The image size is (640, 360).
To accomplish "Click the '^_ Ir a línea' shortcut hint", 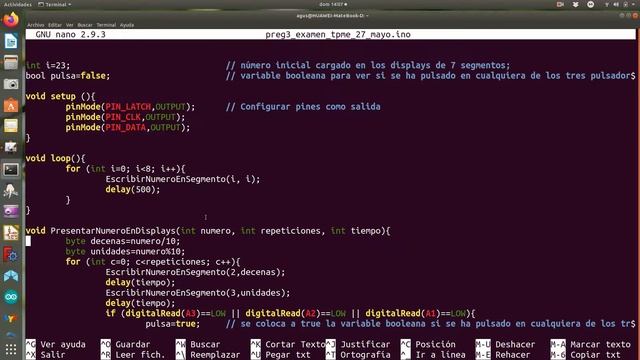I will [x=433, y=355].
